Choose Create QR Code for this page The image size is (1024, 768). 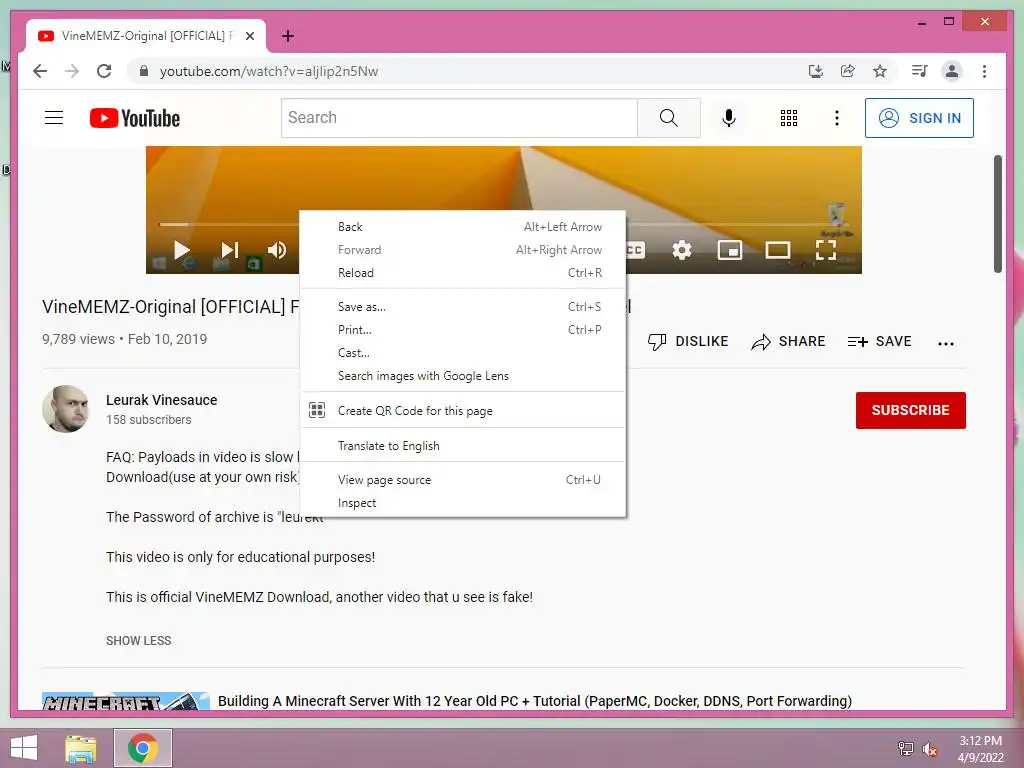tap(463, 411)
